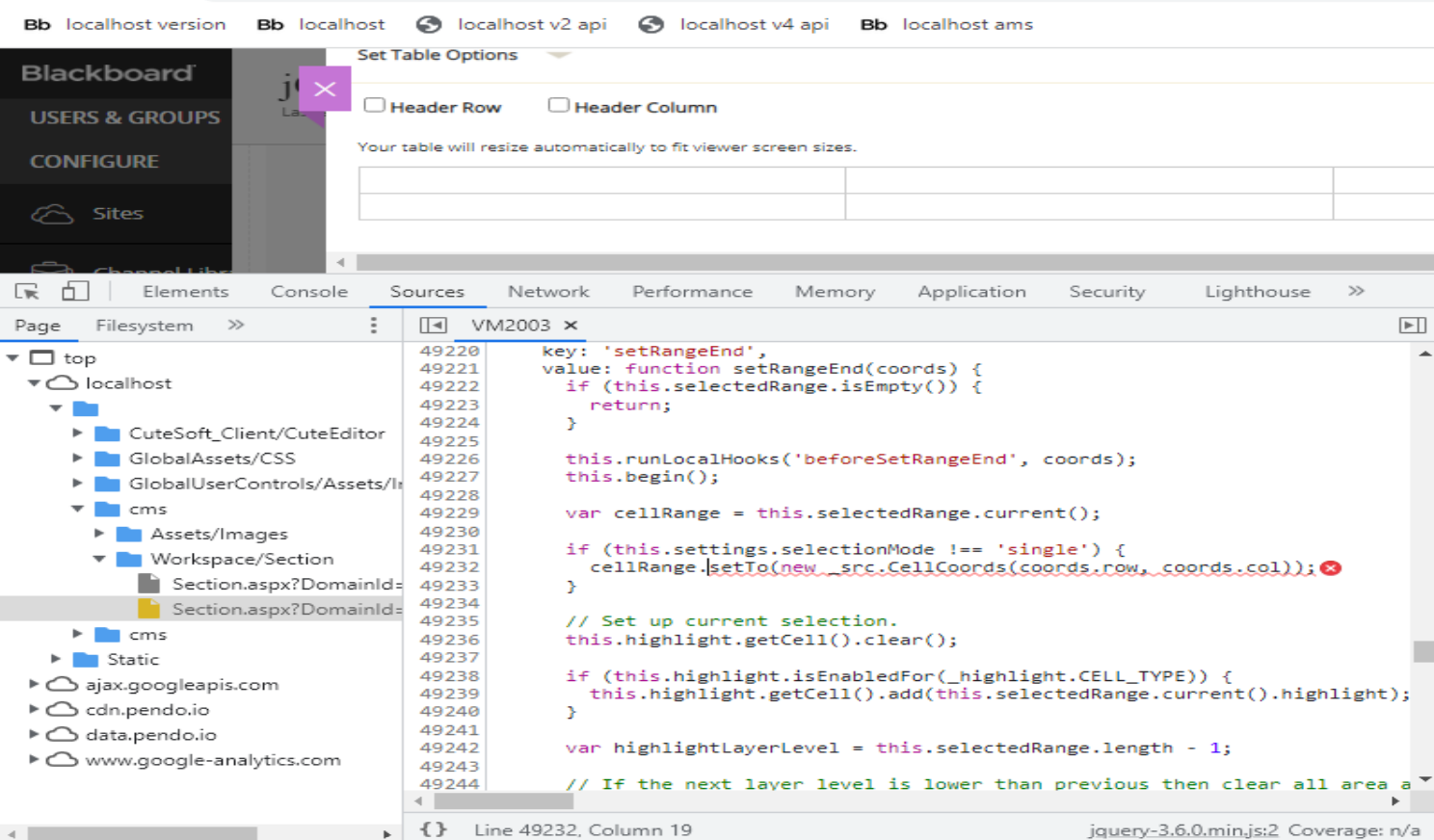Image resolution: width=1434 pixels, height=840 pixels.
Task: Open the jquery-3.6.0.min.js:2 link
Action: [1183, 829]
